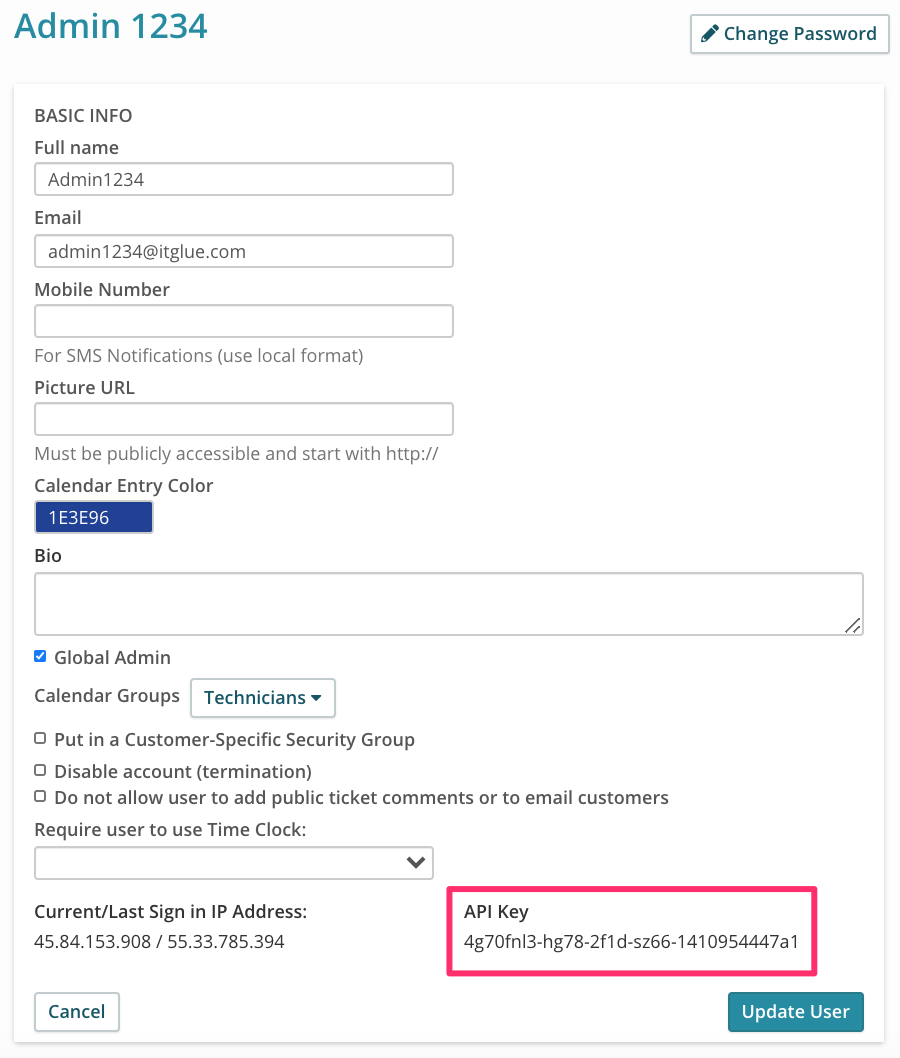Screen dimensions: 900x1058
Task: Disable the Global Admin checkbox
Action: pyautogui.click(x=40, y=655)
